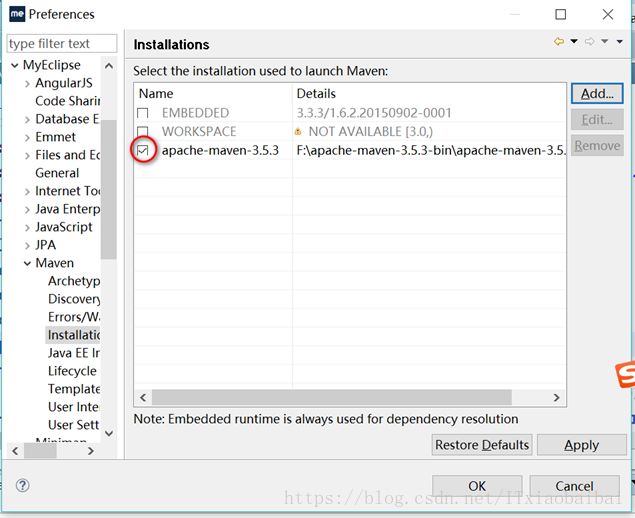Click the MyEclipse logo in title bar
The width and height of the screenshot is (635, 518).
pos(17,14)
